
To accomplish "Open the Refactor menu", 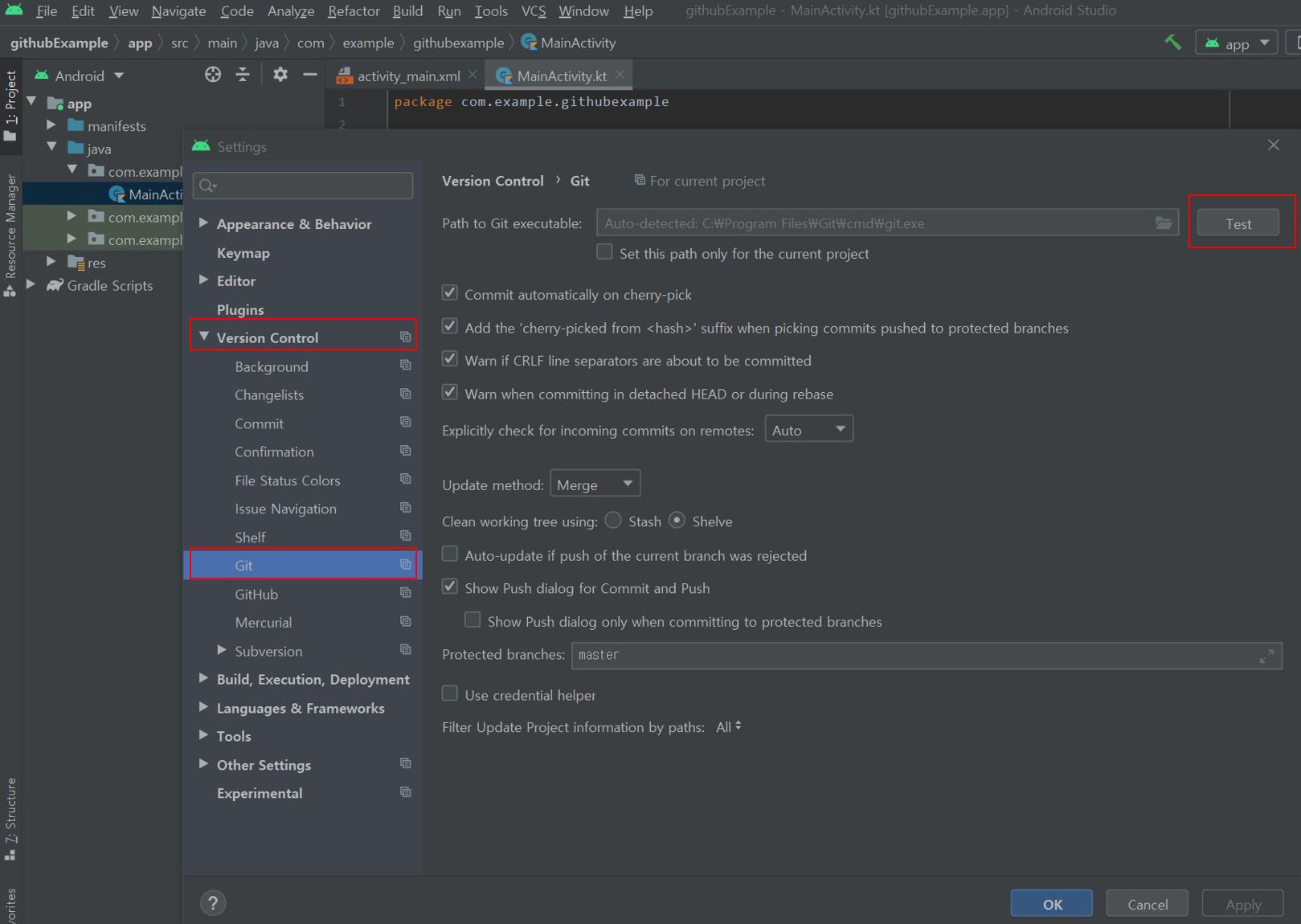I will [x=354, y=11].
